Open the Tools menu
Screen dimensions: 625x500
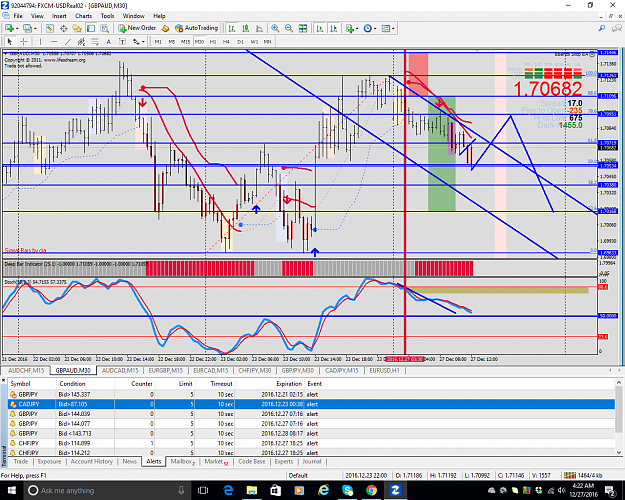click(x=107, y=16)
